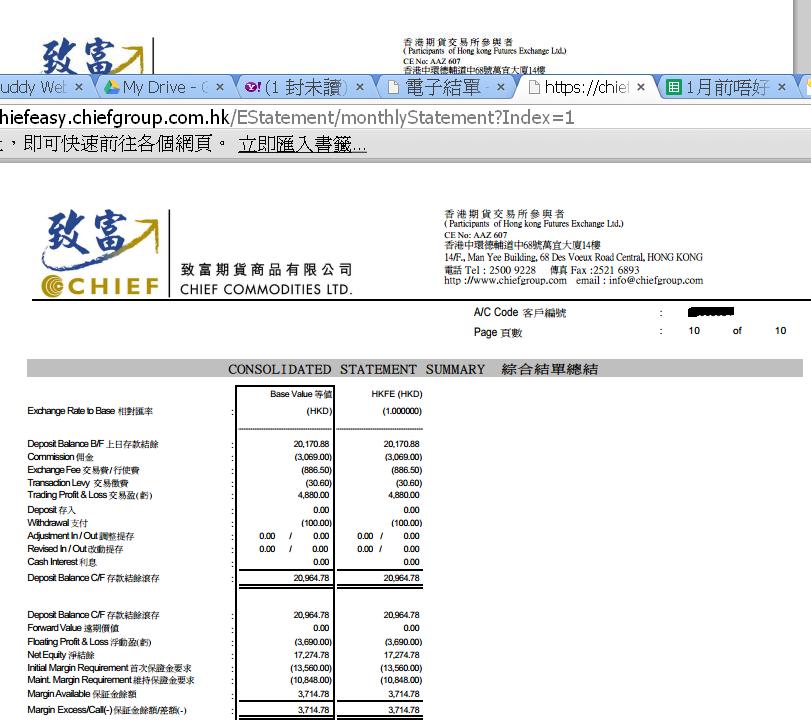Close the 1月前唔好 tab
811x725 pixels.
tap(782, 87)
